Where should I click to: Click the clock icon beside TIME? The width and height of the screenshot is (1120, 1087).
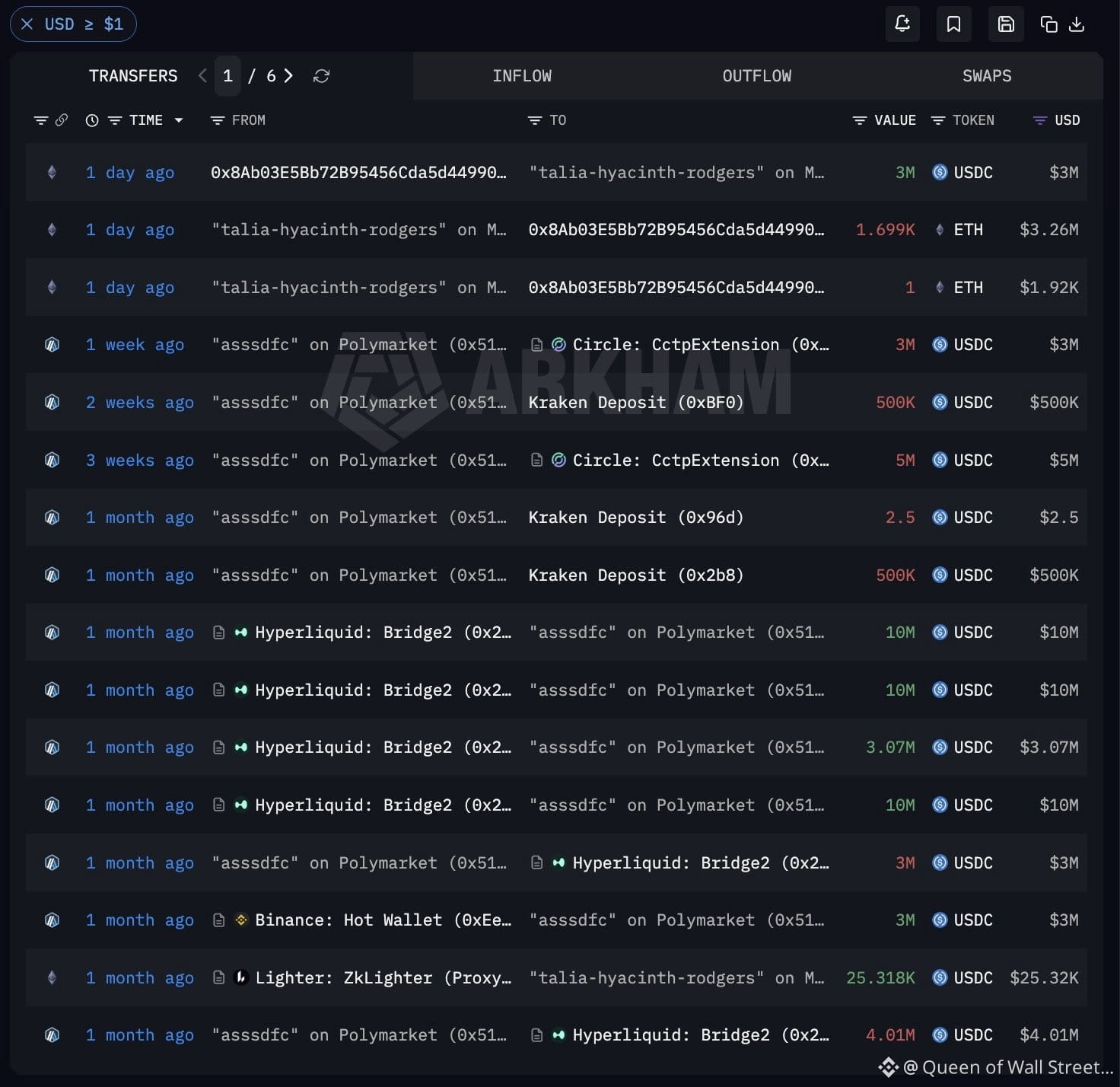(x=92, y=120)
